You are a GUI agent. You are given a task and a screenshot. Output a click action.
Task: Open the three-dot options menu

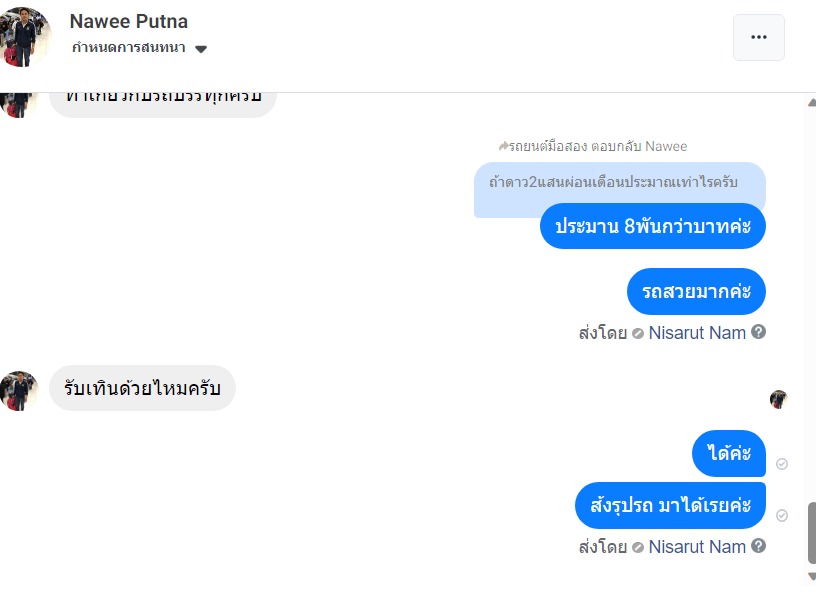click(758, 37)
